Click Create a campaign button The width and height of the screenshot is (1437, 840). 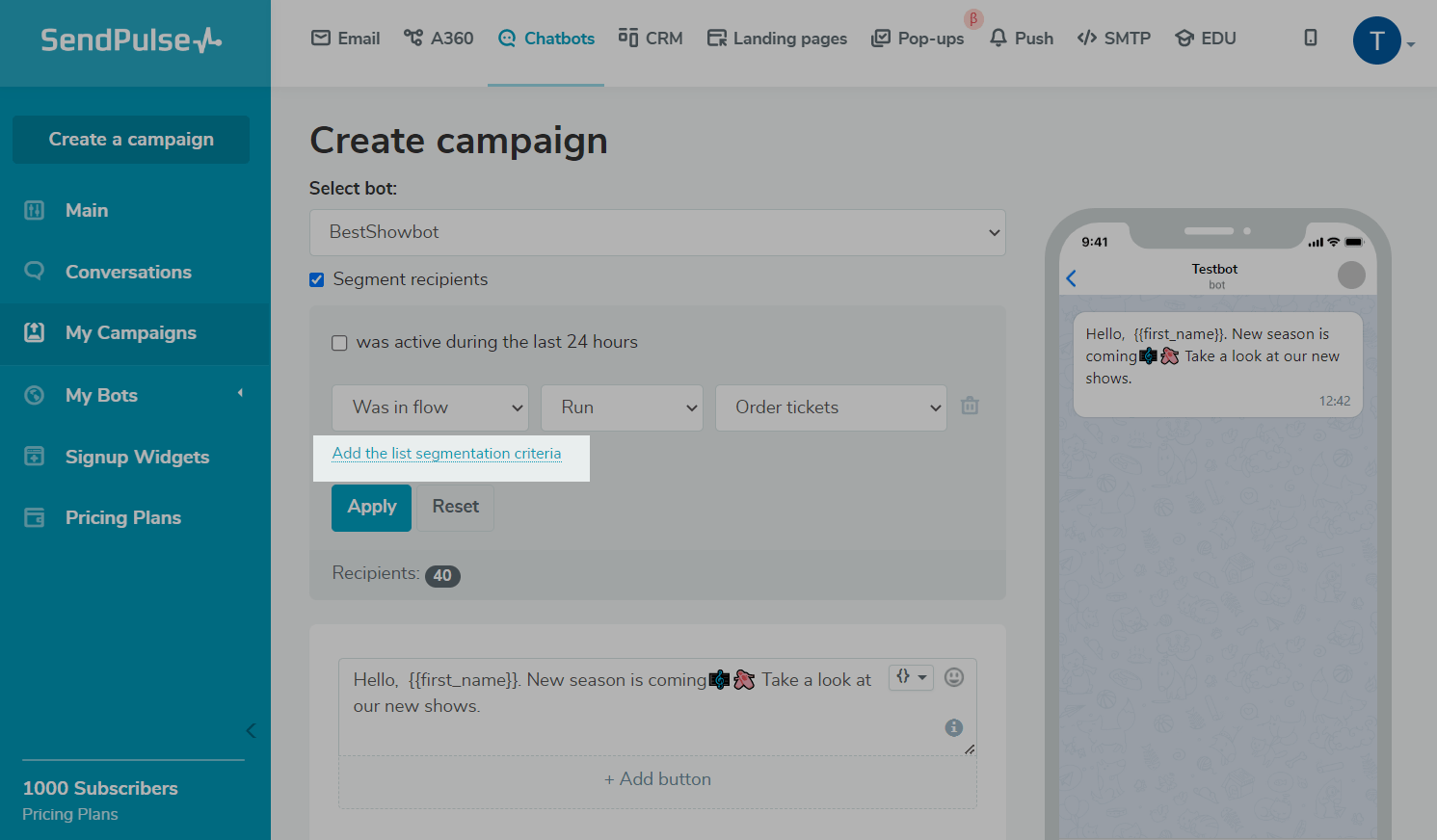pyautogui.click(x=131, y=140)
